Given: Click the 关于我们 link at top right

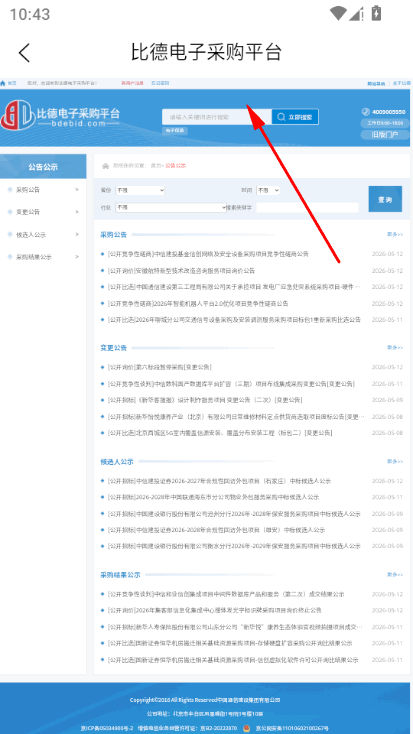Looking at the screenshot, I should (x=401, y=83).
